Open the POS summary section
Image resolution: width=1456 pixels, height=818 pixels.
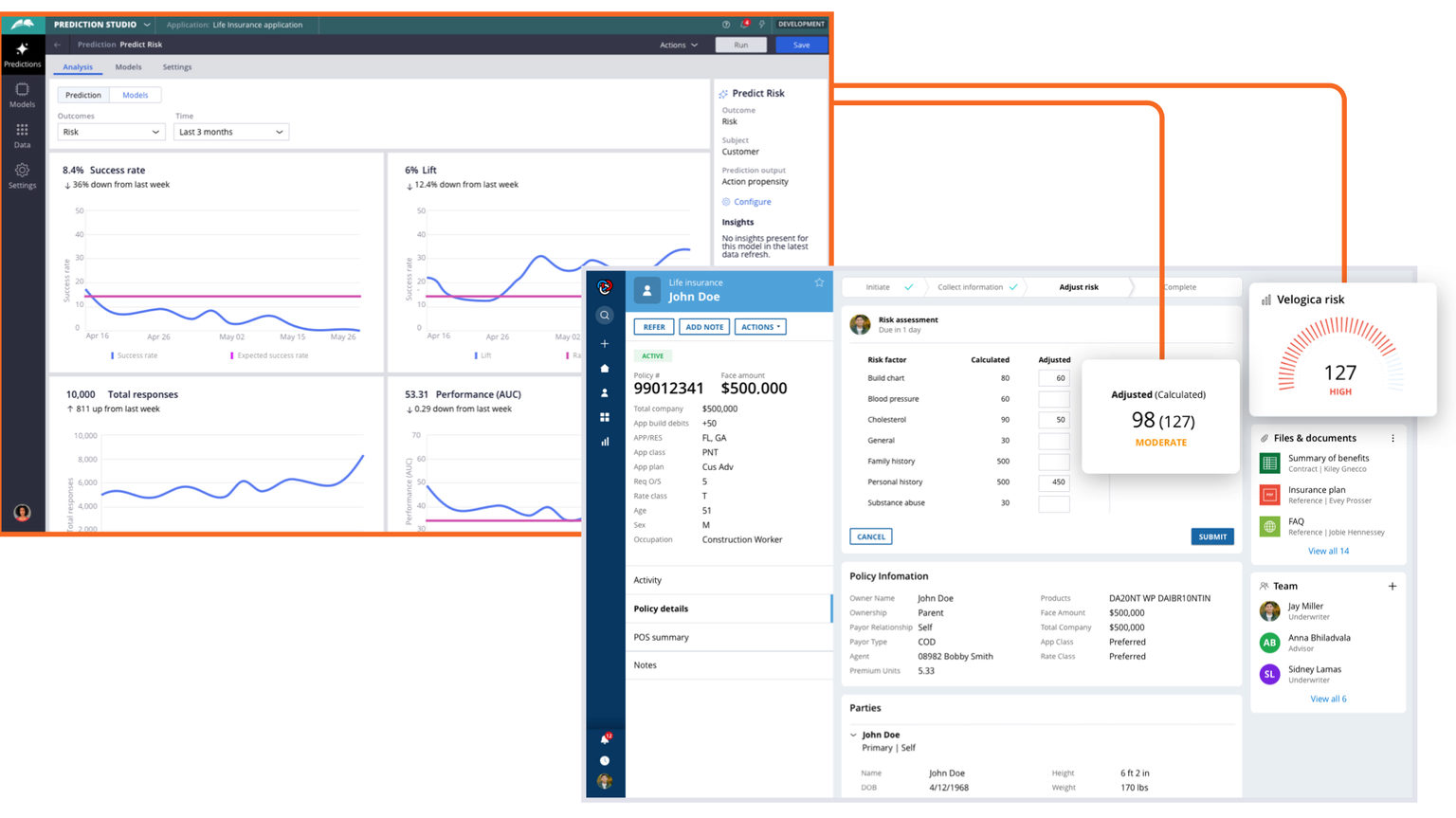[661, 637]
